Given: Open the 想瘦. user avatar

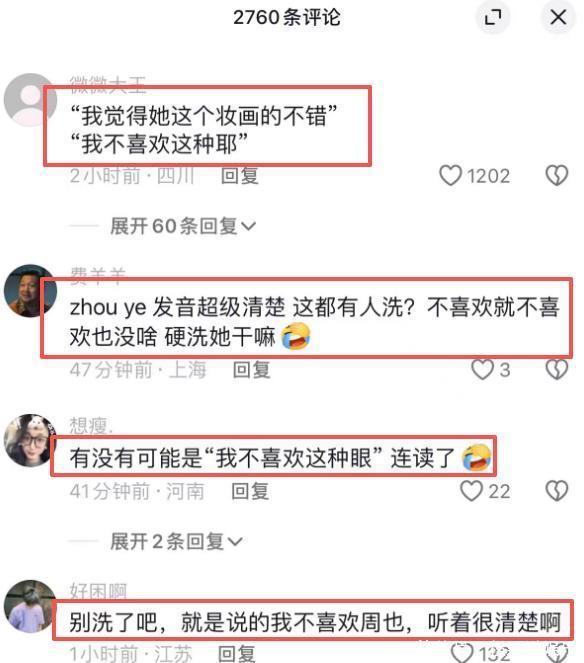Looking at the screenshot, I should pyautogui.click(x=30, y=440).
